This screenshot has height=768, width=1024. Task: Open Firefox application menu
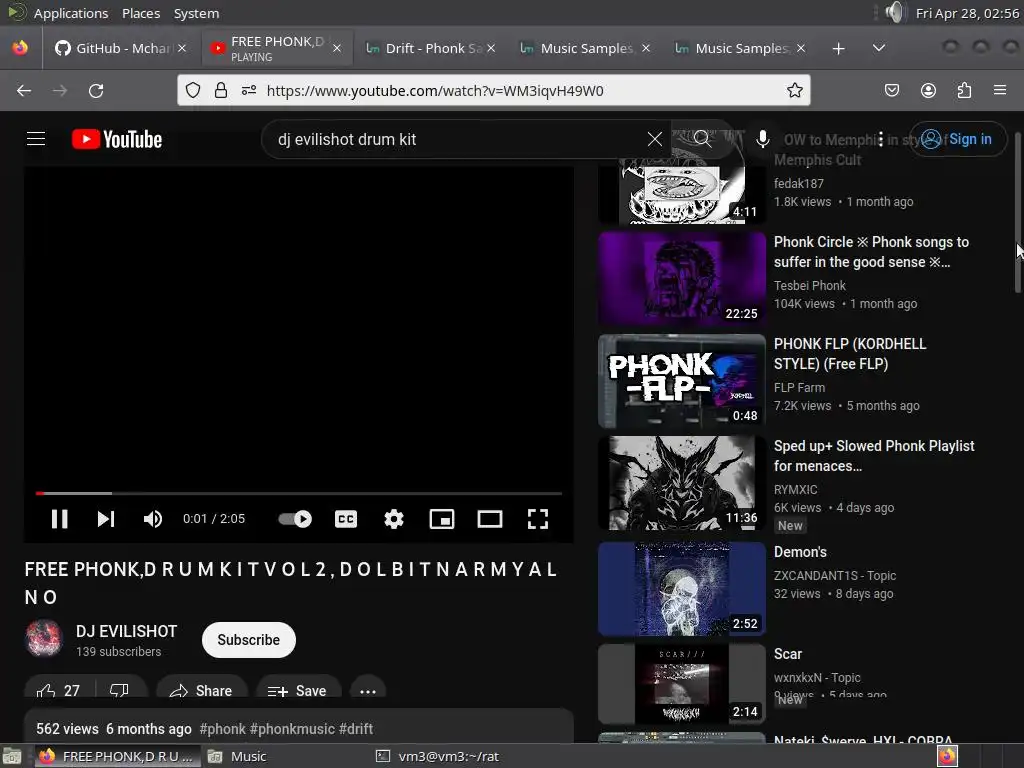pyautogui.click(x=1000, y=91)
